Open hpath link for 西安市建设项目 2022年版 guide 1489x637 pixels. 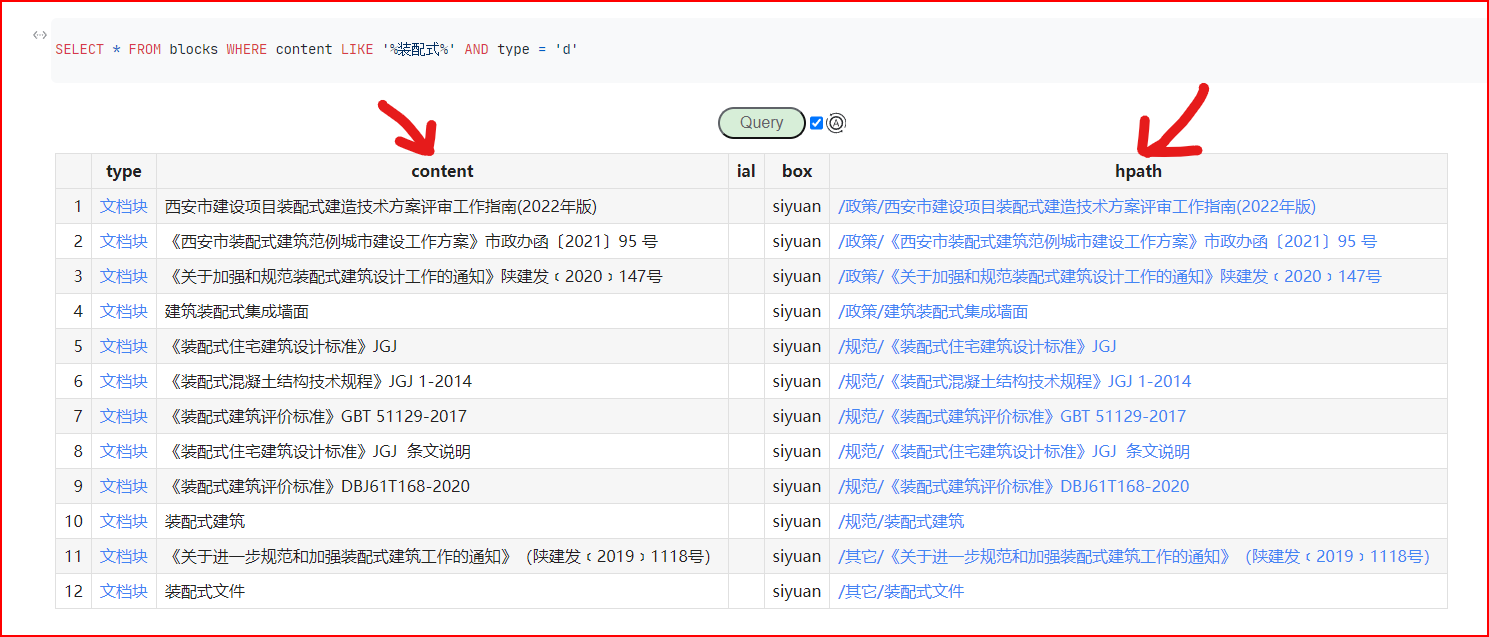[1077, 207]
